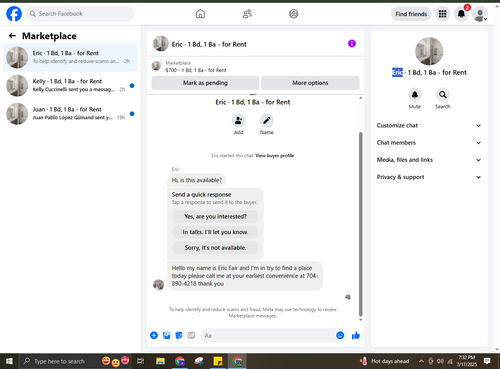Go back using the Marketplace back arrow
The width and height of the screenshot is (500, 369).
[x=12, y=36]
